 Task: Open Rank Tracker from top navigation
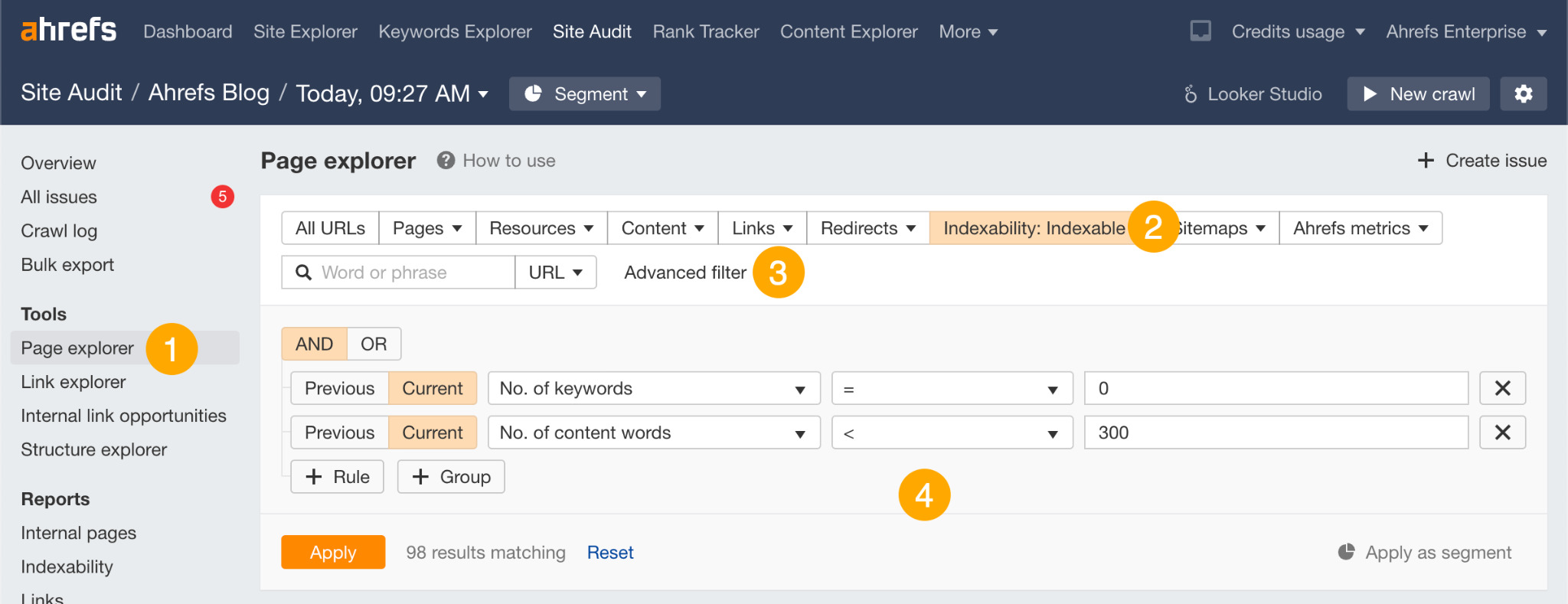706,31
